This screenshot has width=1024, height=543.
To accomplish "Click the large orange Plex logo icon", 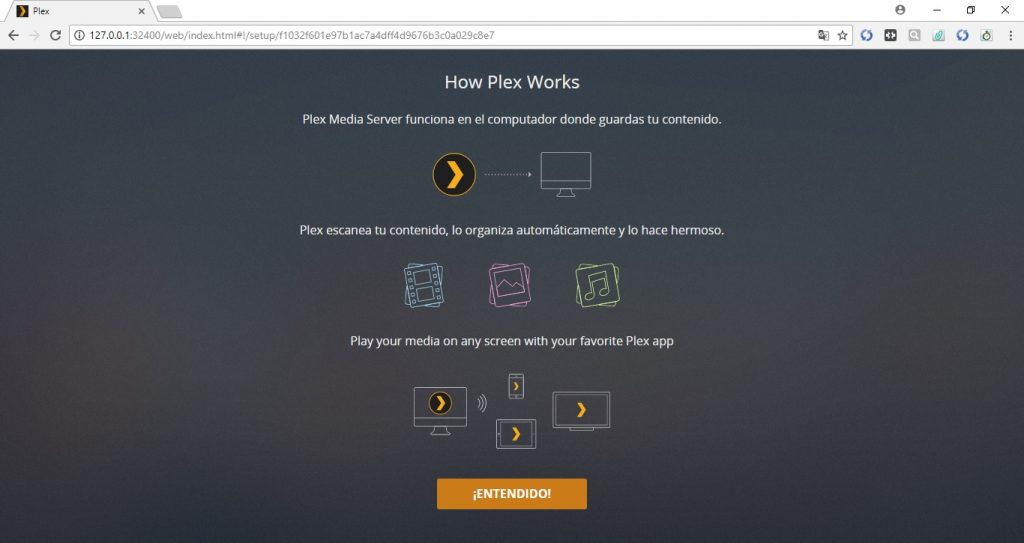I will tap(454, 174).
